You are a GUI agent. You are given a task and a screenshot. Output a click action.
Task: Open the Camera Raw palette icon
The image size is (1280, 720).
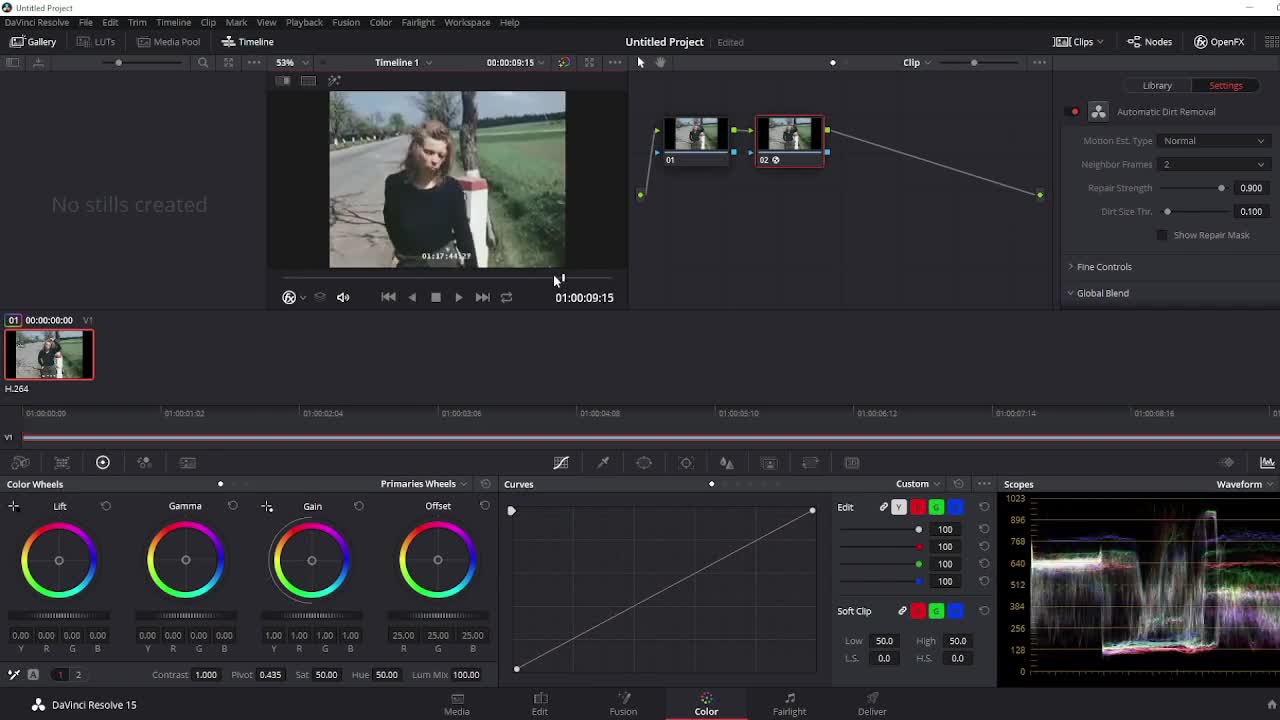20,462
